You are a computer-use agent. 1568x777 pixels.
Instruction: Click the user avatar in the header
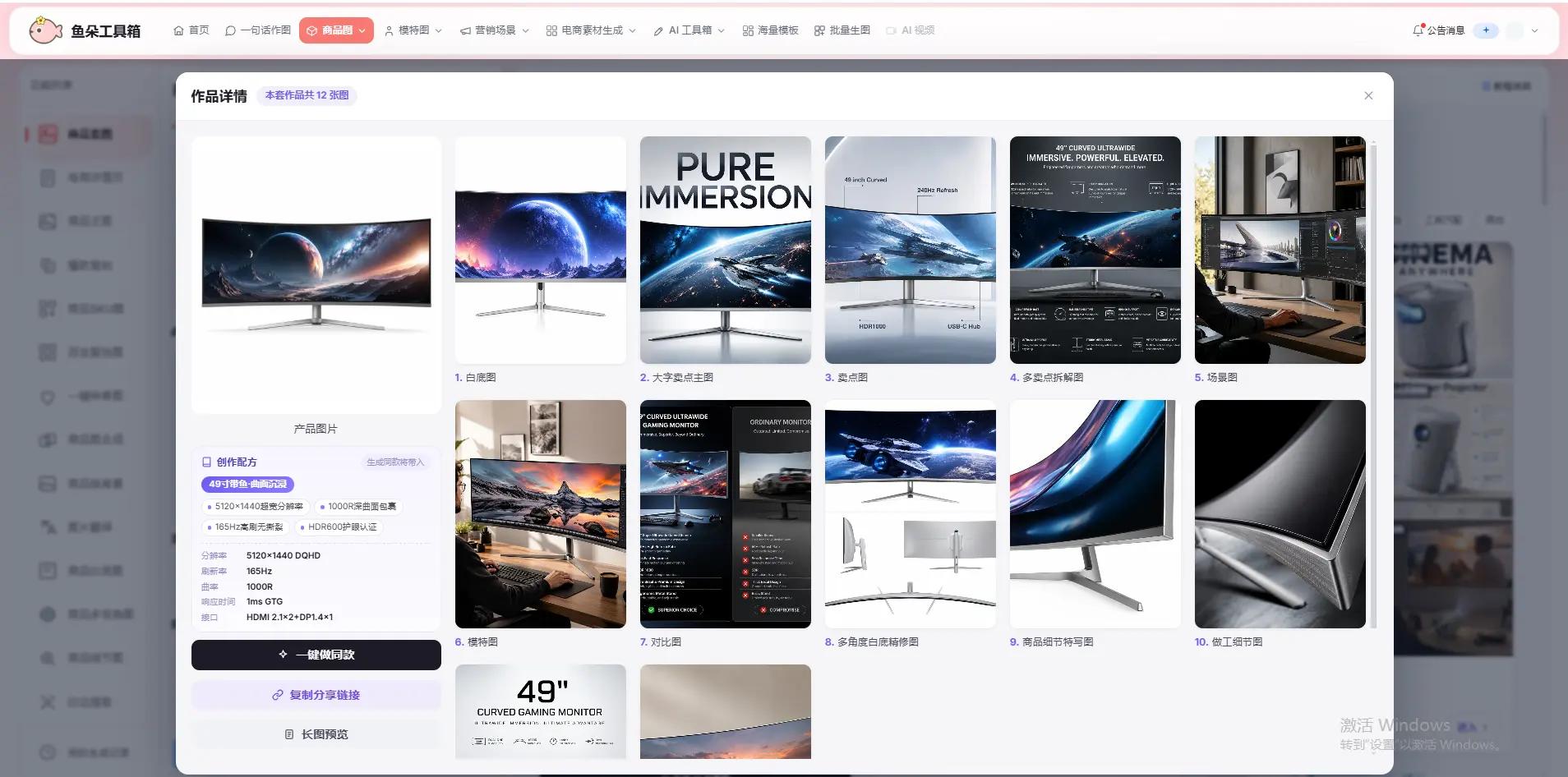(1515, 30)
